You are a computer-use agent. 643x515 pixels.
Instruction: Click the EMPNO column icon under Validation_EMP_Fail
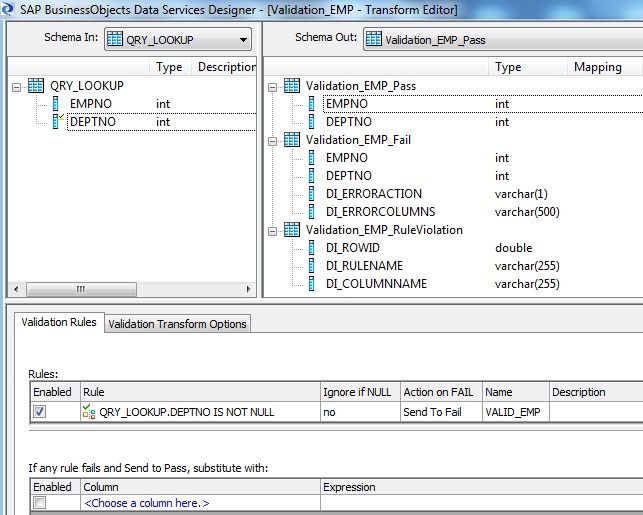pyautogui.click(x=312, y=158)
